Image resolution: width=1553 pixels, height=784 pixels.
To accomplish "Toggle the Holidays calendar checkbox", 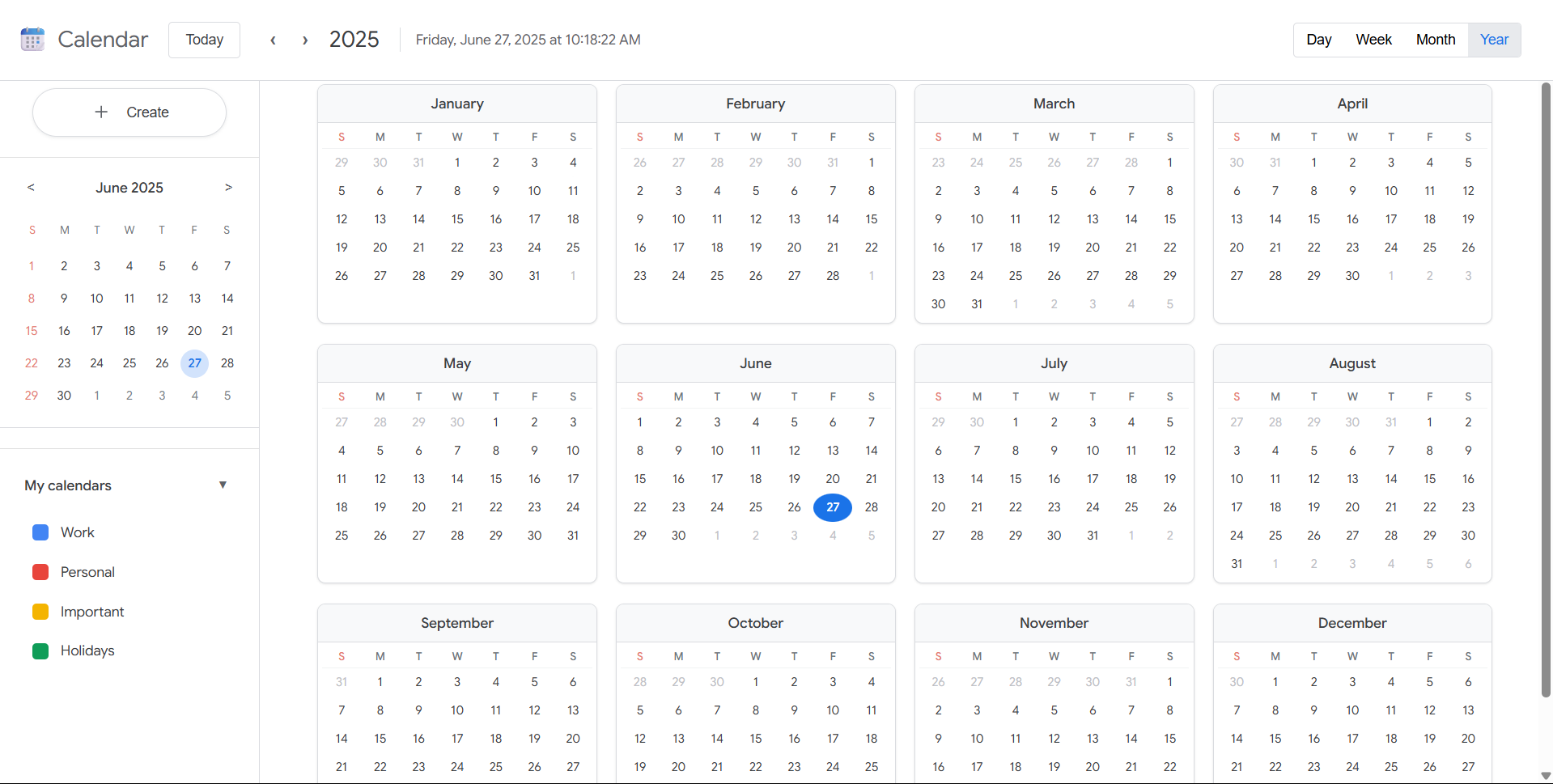I will [x=40, y=651].
